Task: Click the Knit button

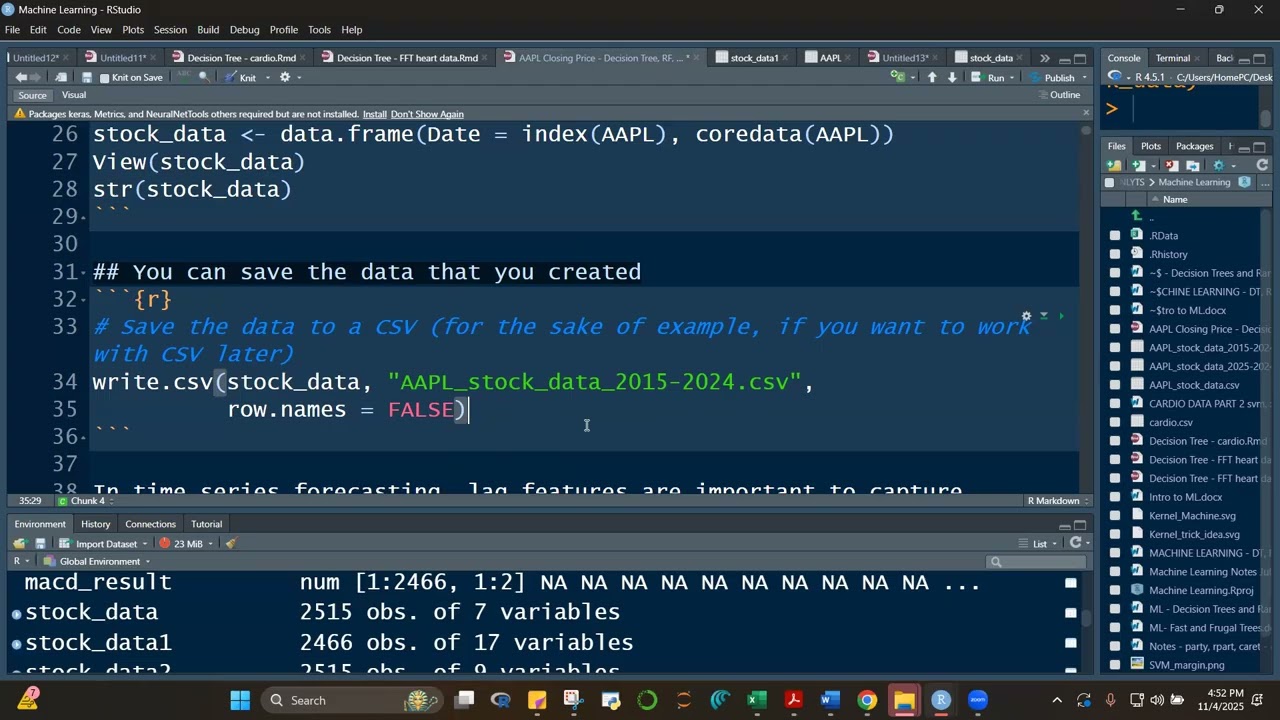Action: pos(240,77)
